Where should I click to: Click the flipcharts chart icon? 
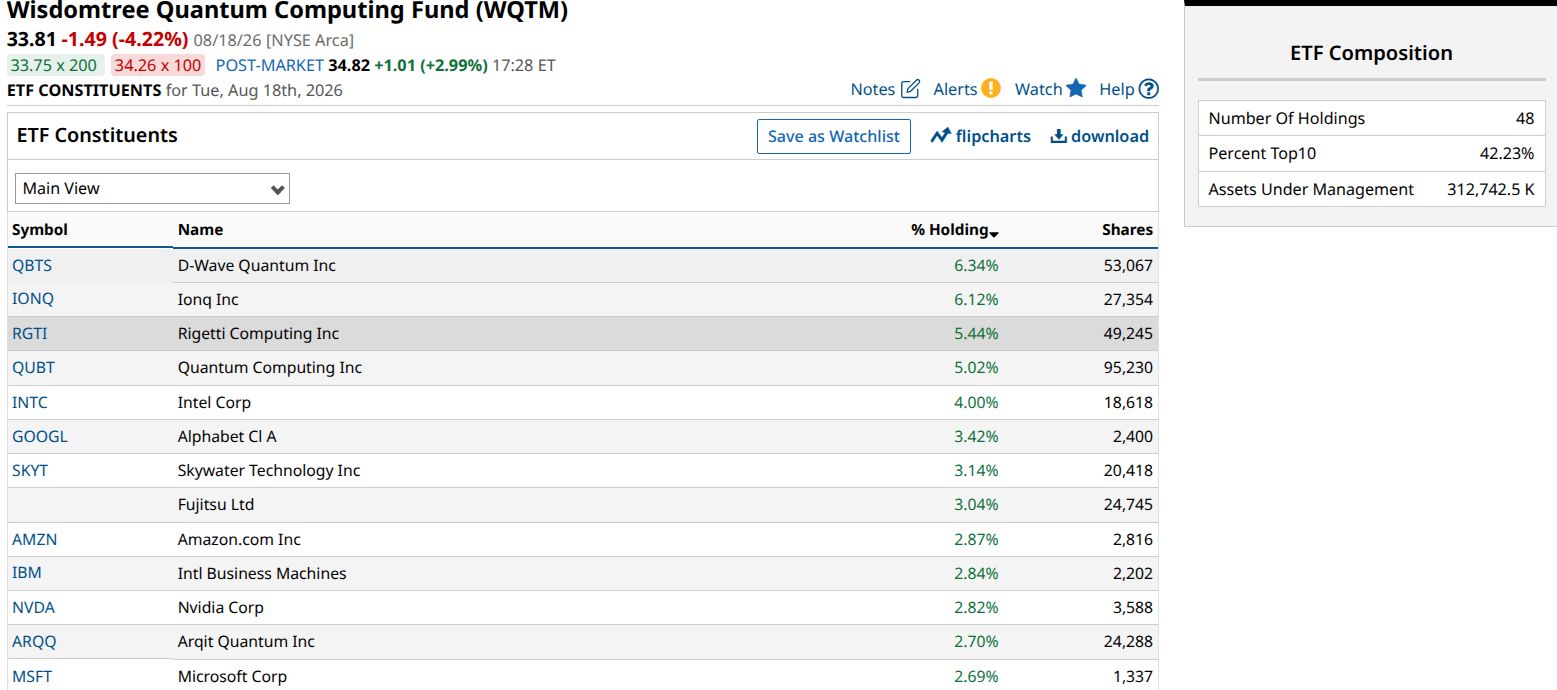click(x=940, y=136)
